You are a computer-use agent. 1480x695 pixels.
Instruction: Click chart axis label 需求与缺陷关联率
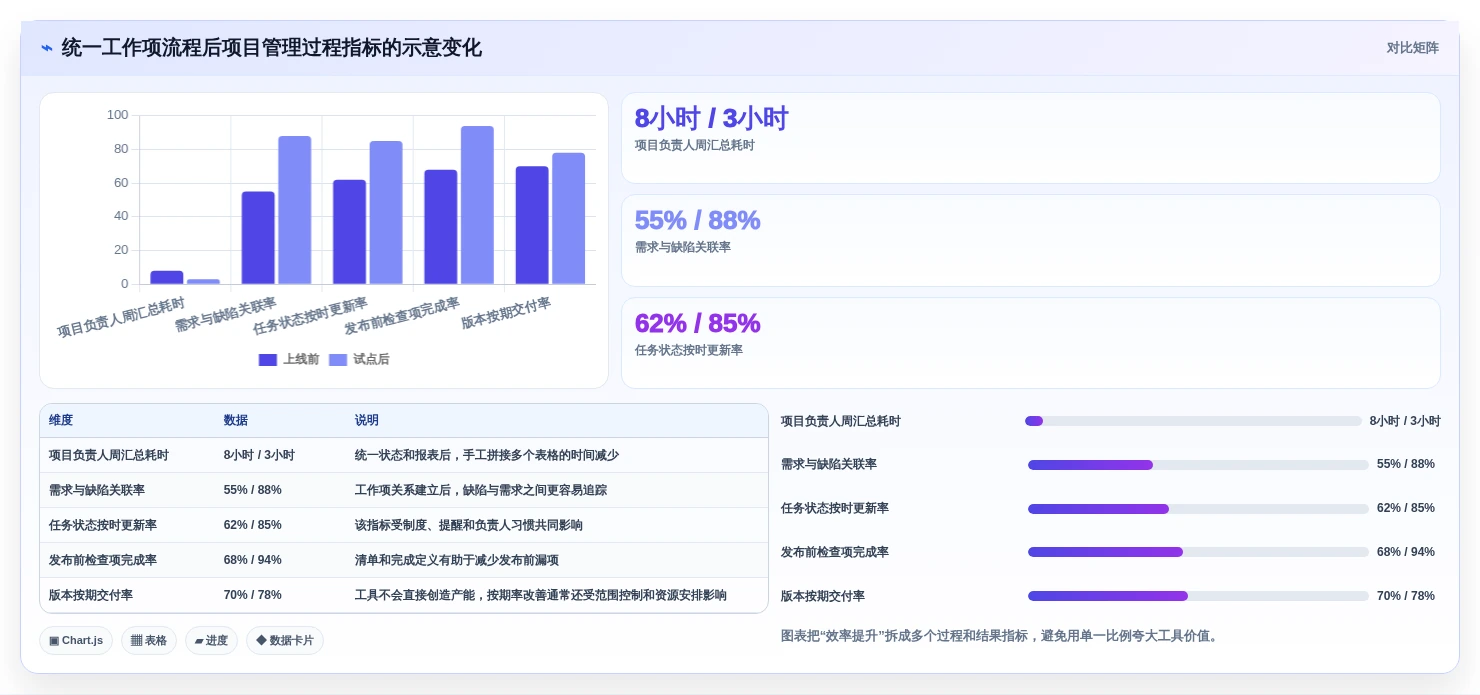(226, 314)
